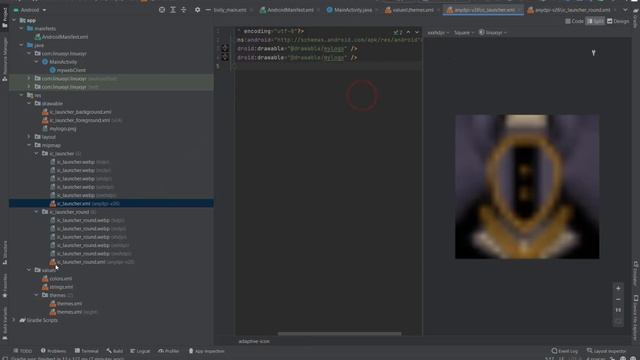Image resolution: width=640 pixels, height=360 pixels.
Task: Select AndroidManifest.xml in the project tree
Action: tap(64, 37)
